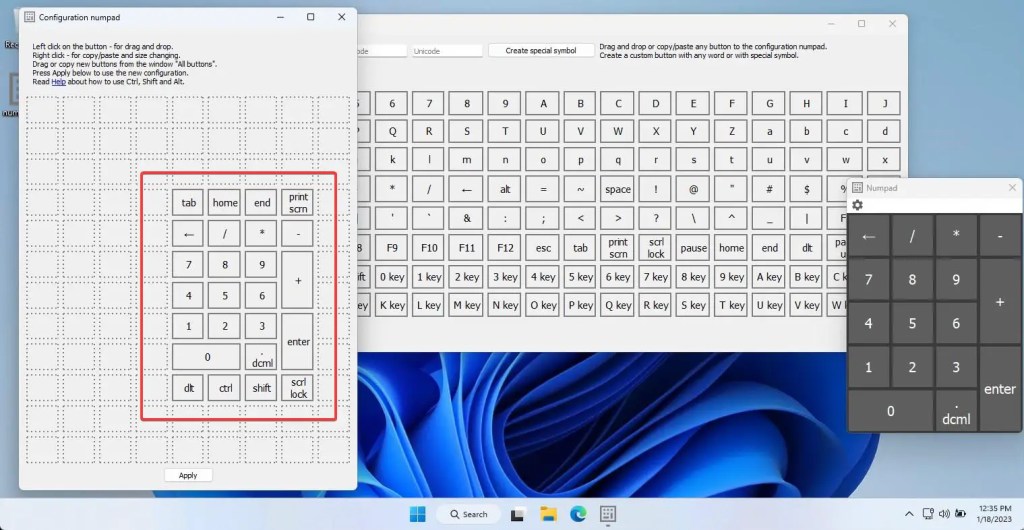Pick the esc button in All buttons window
Image resolution: width=1024 pixels, height=530 pixels.
(x=543, y=248)
